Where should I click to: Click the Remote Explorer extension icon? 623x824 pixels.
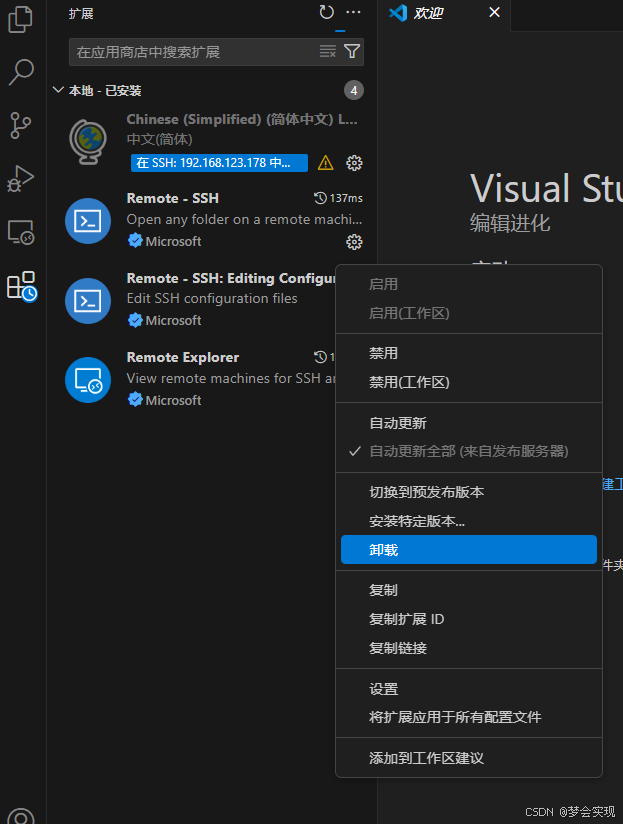pos(88,380)
